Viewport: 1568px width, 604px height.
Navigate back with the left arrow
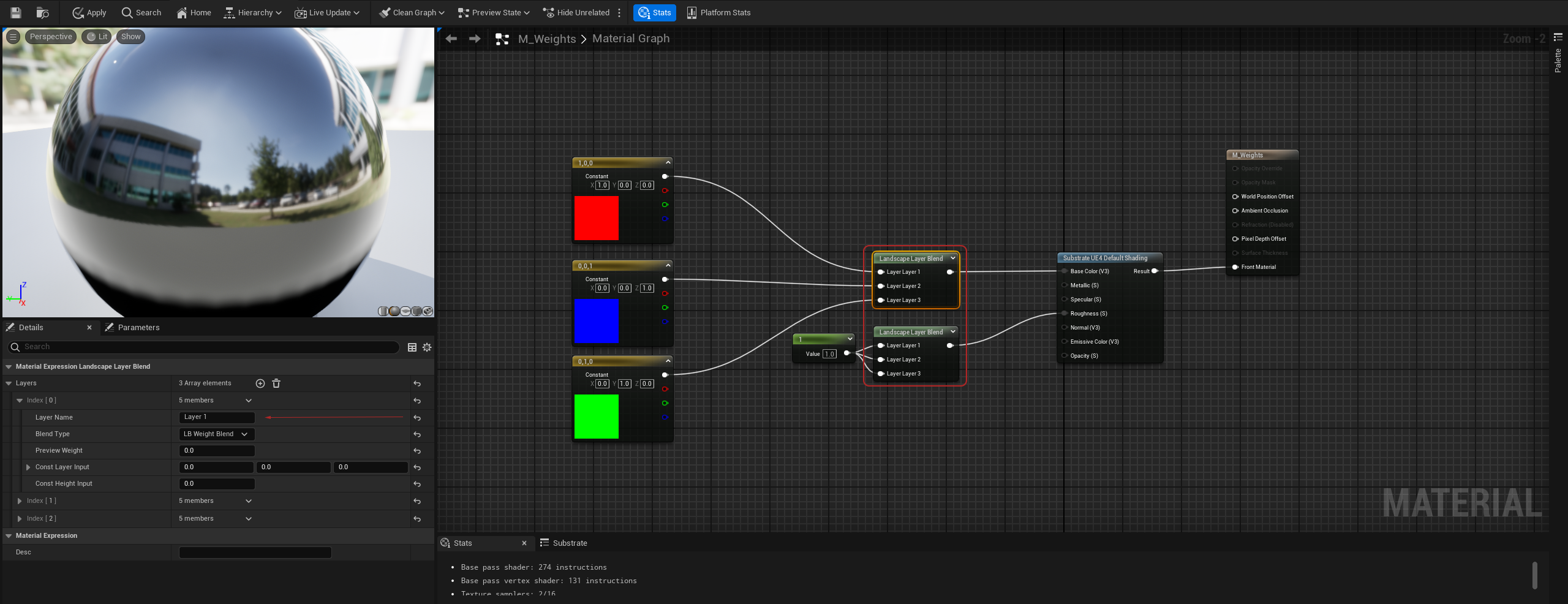[451, 39]
